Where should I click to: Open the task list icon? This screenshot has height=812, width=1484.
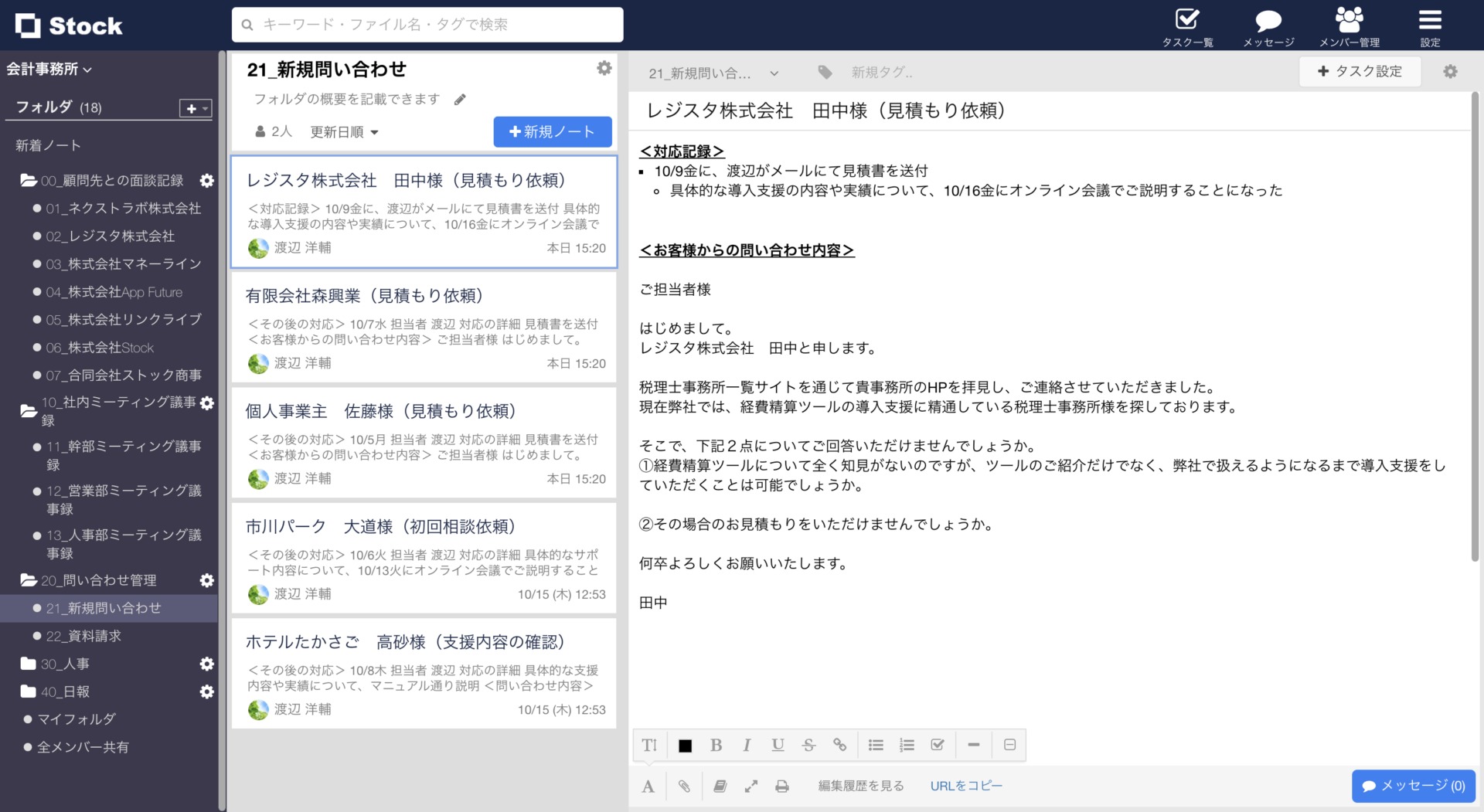coord(1187,19)
